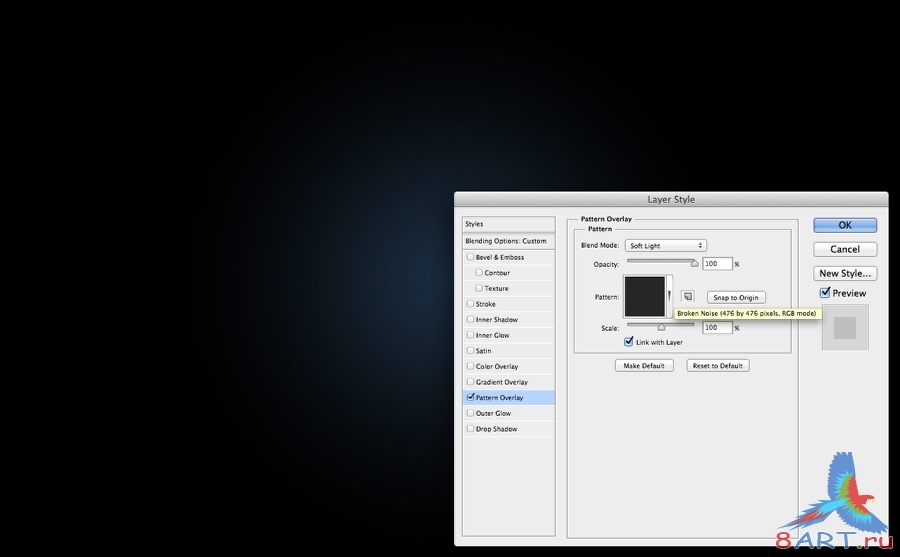This screenshot has width=900, height=557.
Task: Click the Opacity value field
Action: [717, 264]
